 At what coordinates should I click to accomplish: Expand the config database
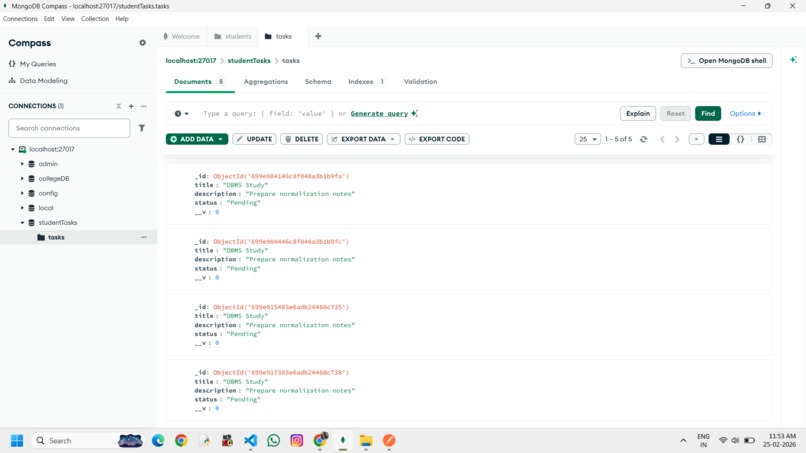(x=22, y=193)
